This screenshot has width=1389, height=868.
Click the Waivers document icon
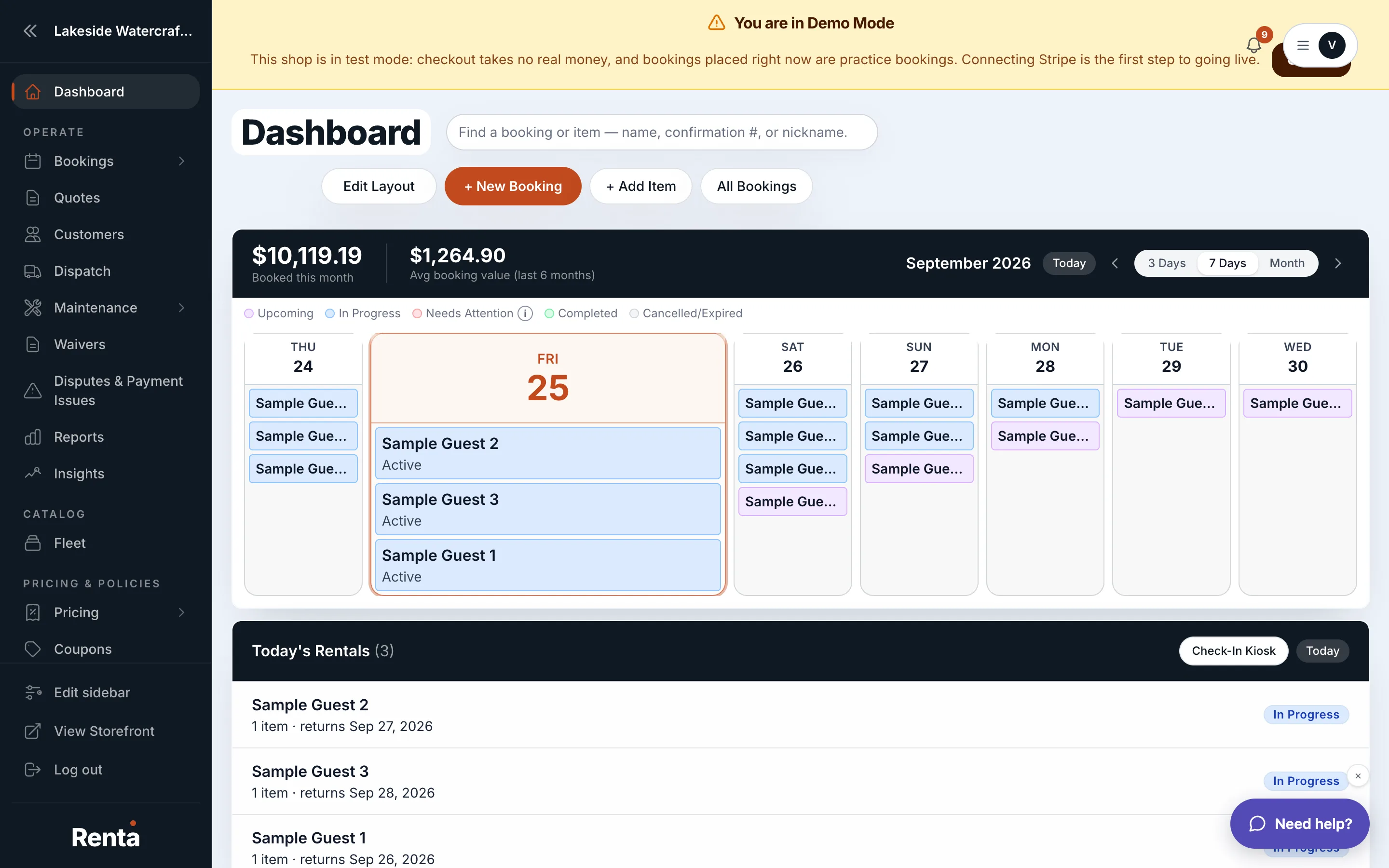point(33,344)
